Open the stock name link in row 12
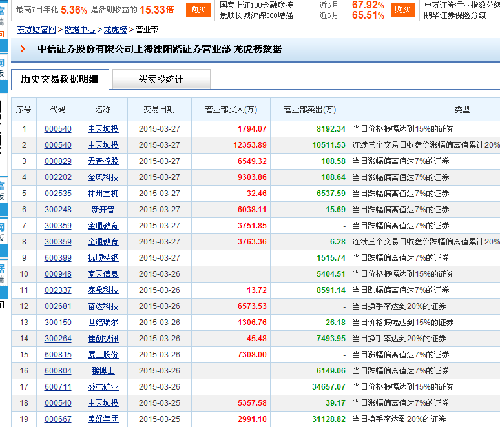500x427 pixels. pyautogui.click(x=103, y=306)
